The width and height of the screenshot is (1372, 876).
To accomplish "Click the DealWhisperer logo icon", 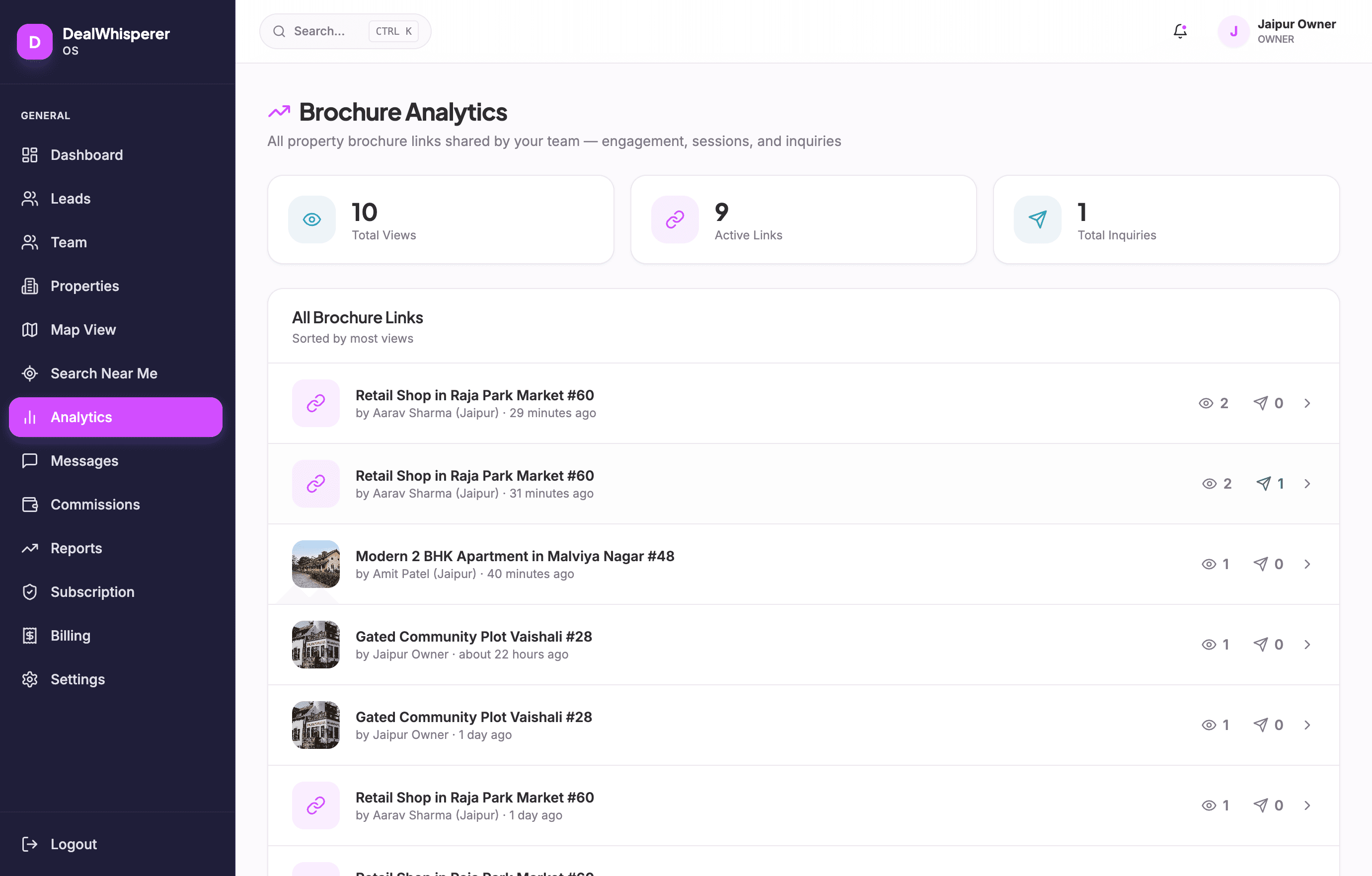I will pos(35,42).
